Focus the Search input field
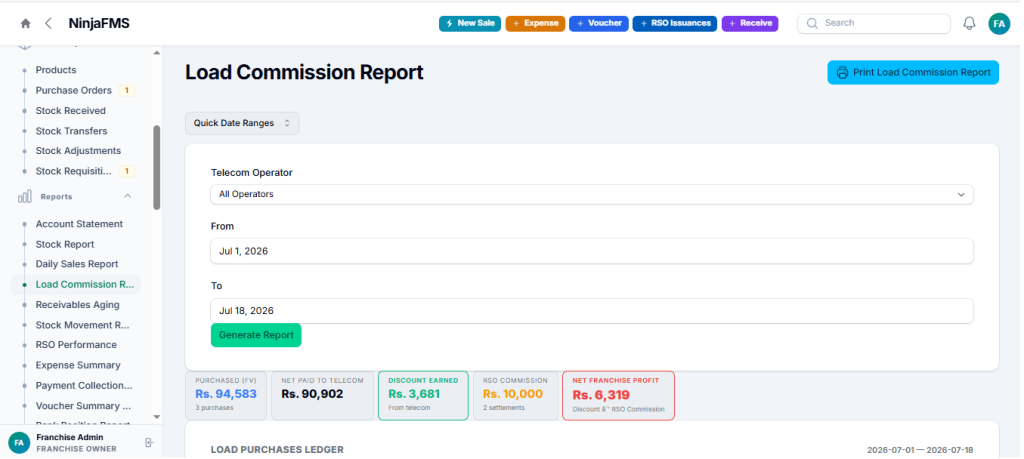This screenshot has height=459, width=1024. tap(874, 24)
